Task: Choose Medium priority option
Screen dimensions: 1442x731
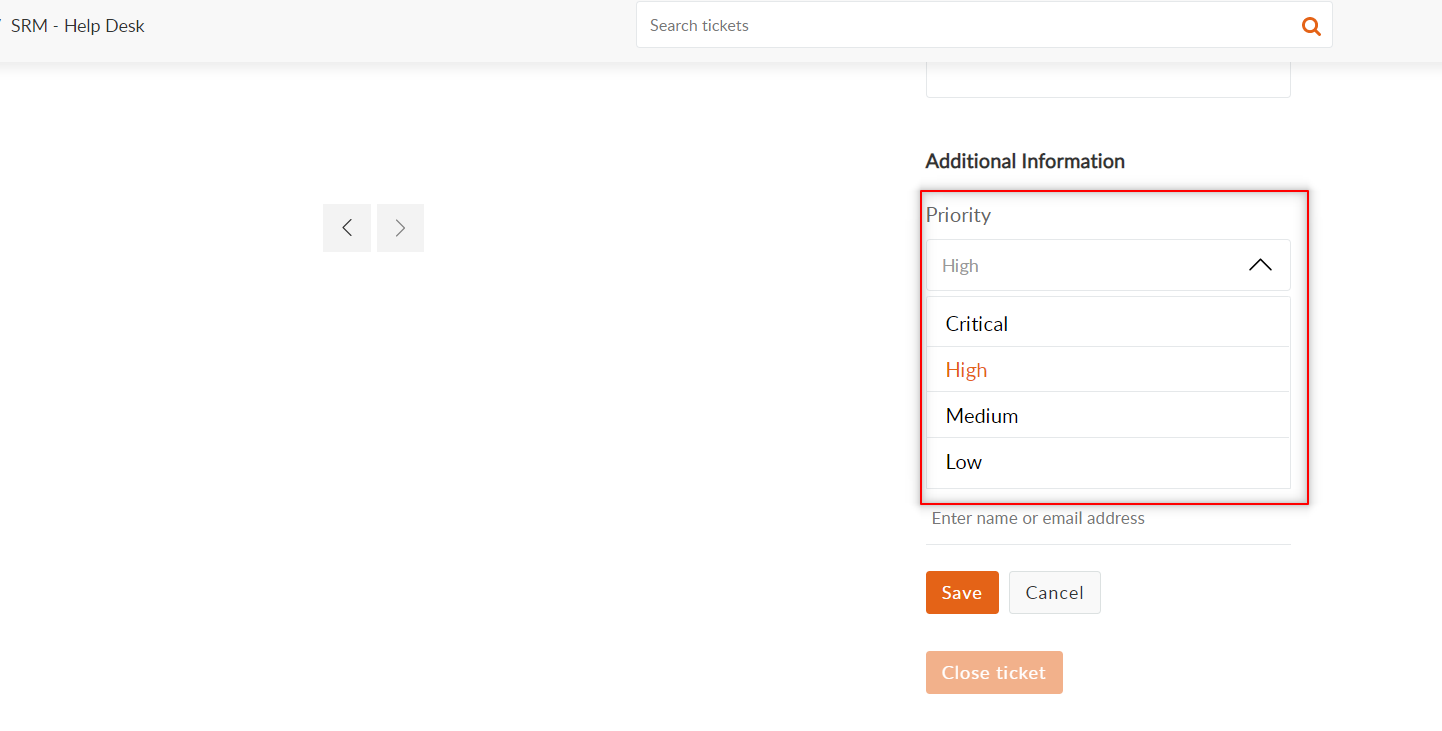Action: [1108, 416]
